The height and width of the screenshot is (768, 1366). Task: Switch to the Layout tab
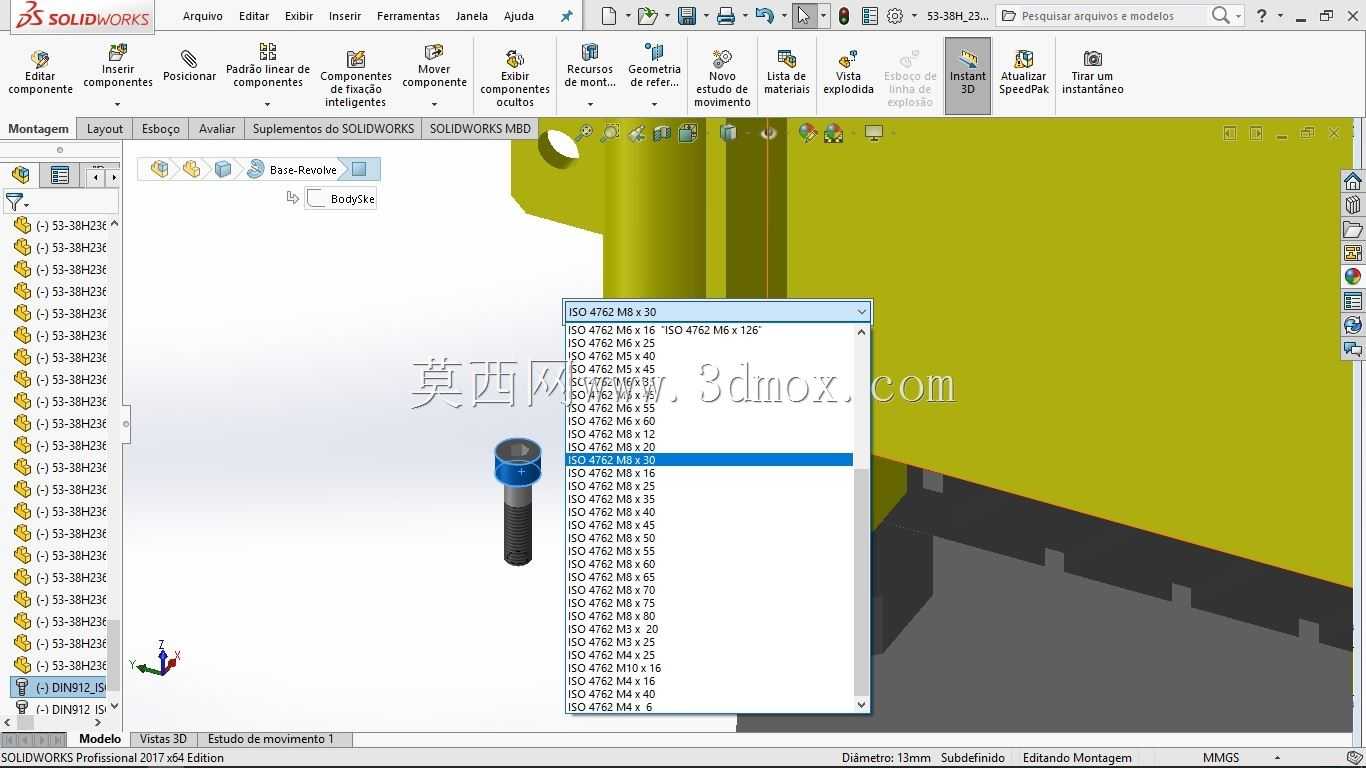pyautogui.click(x=105, y=129)
